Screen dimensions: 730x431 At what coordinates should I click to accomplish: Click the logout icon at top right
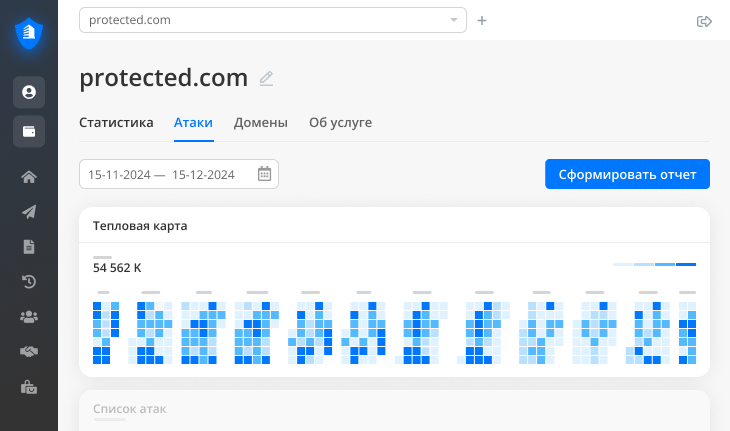coord(703,21)
